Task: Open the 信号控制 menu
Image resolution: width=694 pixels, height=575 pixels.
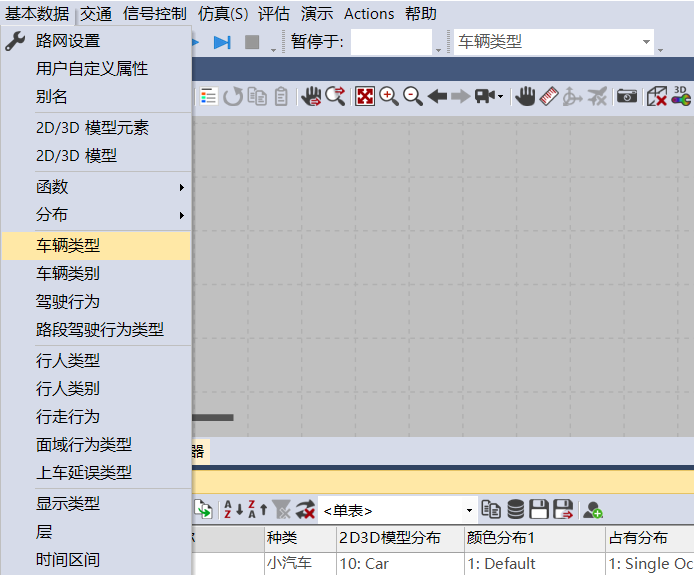Action: pyautogui.click(x=154, y=14)
